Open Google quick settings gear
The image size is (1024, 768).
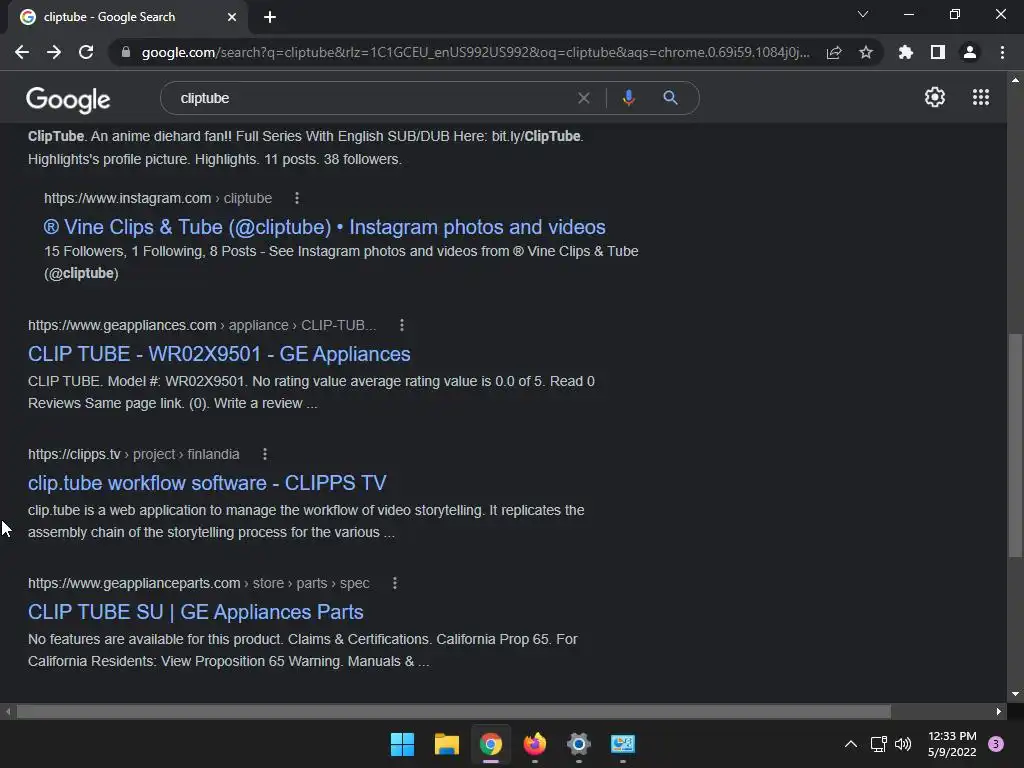935,97
